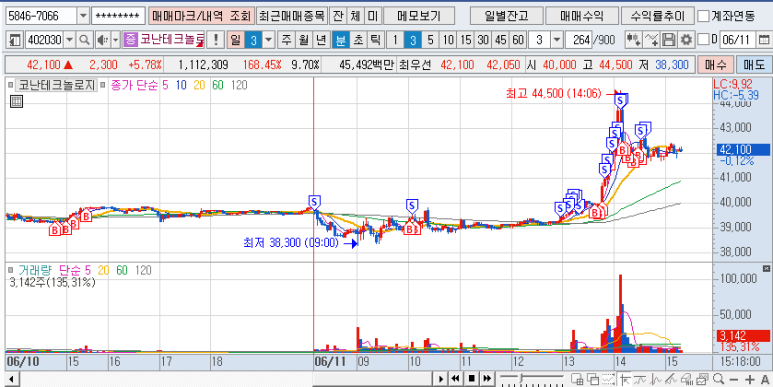
Task: Click the dashed chart range icon
Action: pos(609,379)
